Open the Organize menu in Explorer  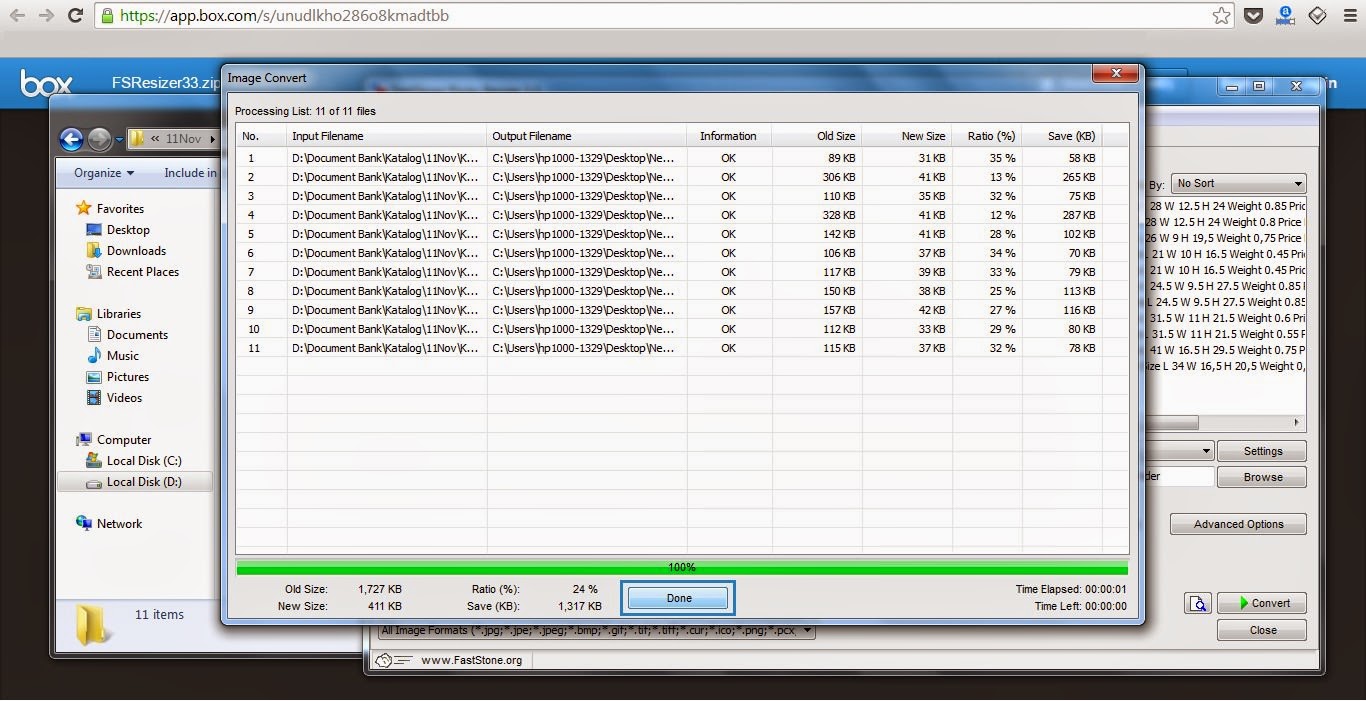pyautogui.click(x=104, y=173)
